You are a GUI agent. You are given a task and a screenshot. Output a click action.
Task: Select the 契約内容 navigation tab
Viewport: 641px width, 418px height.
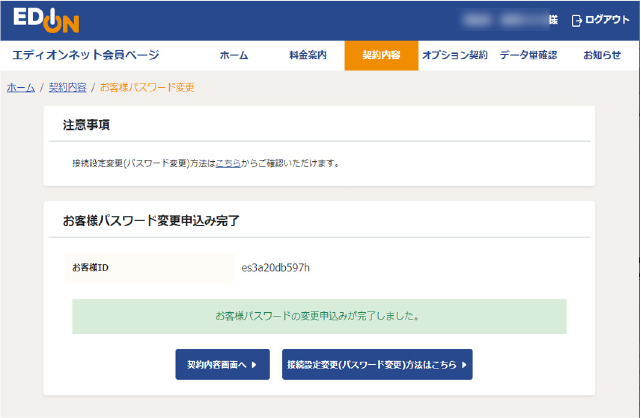tap(381, 56)
